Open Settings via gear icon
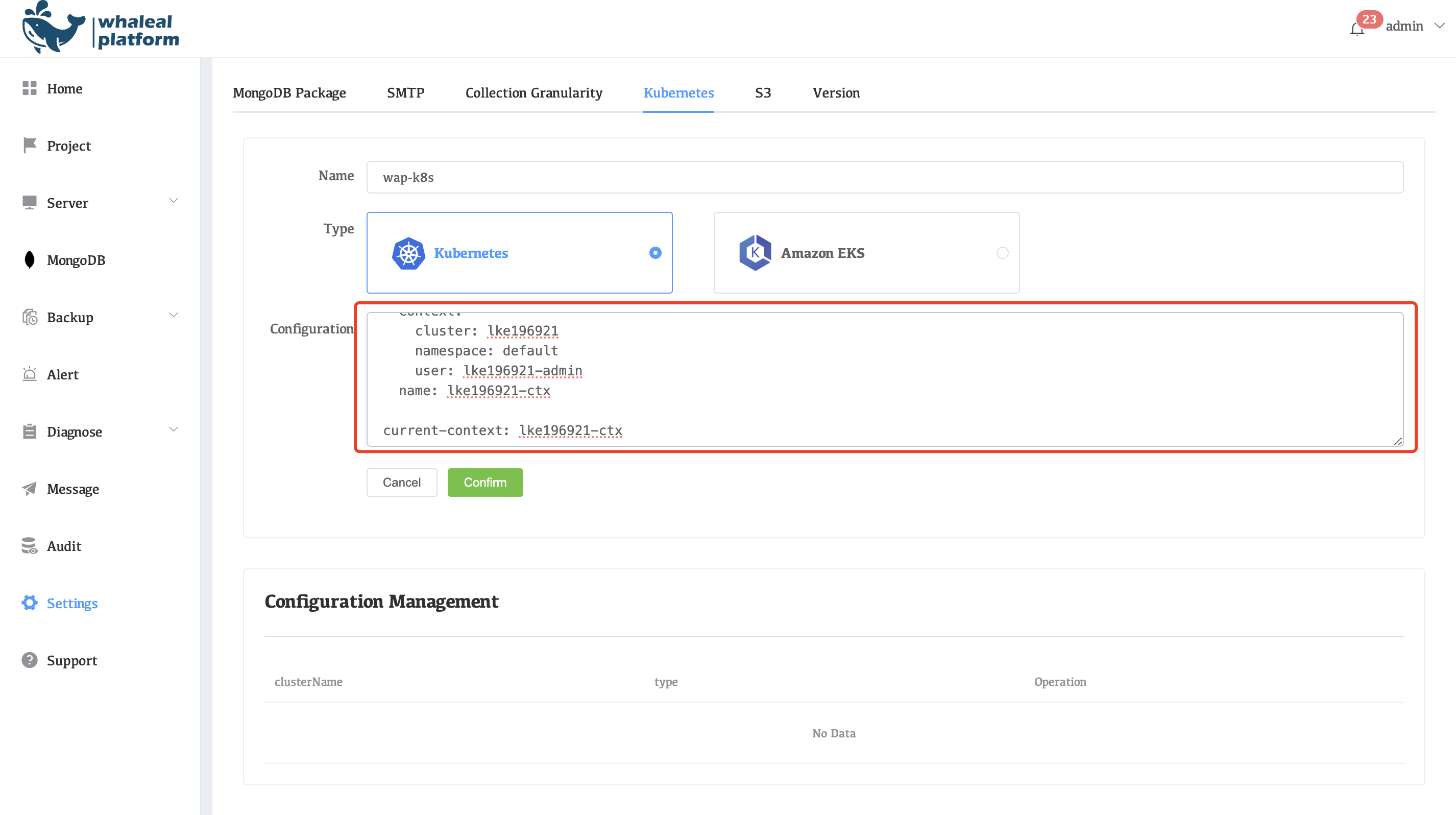Image resolution: width=1456 pixels, height=815 pixels. (30, 603)
